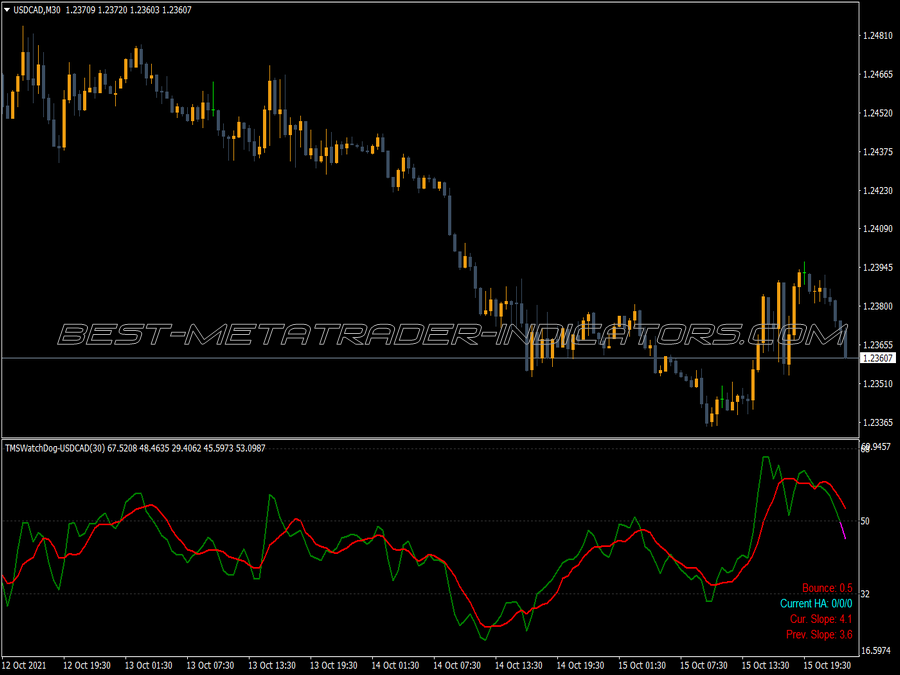Screen dimensions: 900x675
Task: Click the current price tag 1.23607
Action: [878, 358]
